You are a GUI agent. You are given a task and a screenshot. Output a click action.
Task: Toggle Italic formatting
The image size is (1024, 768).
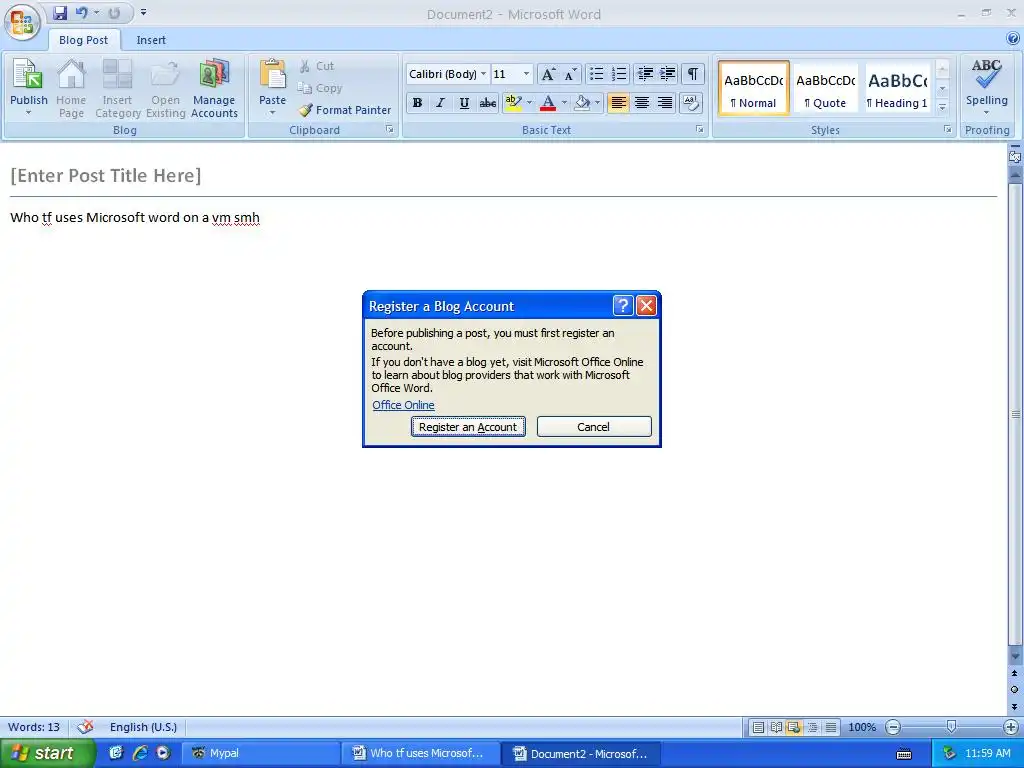tap(441, 103)
